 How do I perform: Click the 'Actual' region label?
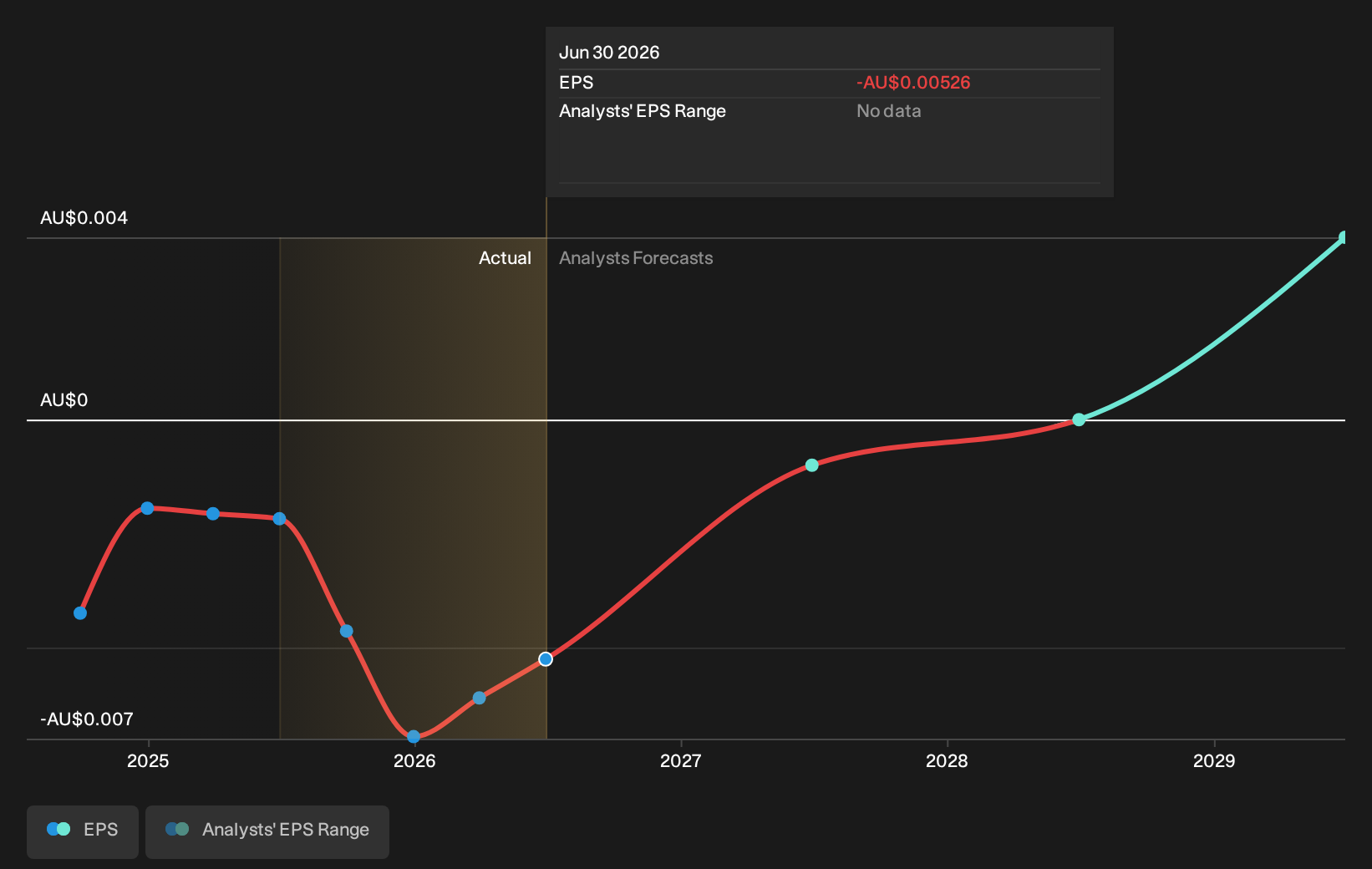pyautogui.click(x=505, y=258)
